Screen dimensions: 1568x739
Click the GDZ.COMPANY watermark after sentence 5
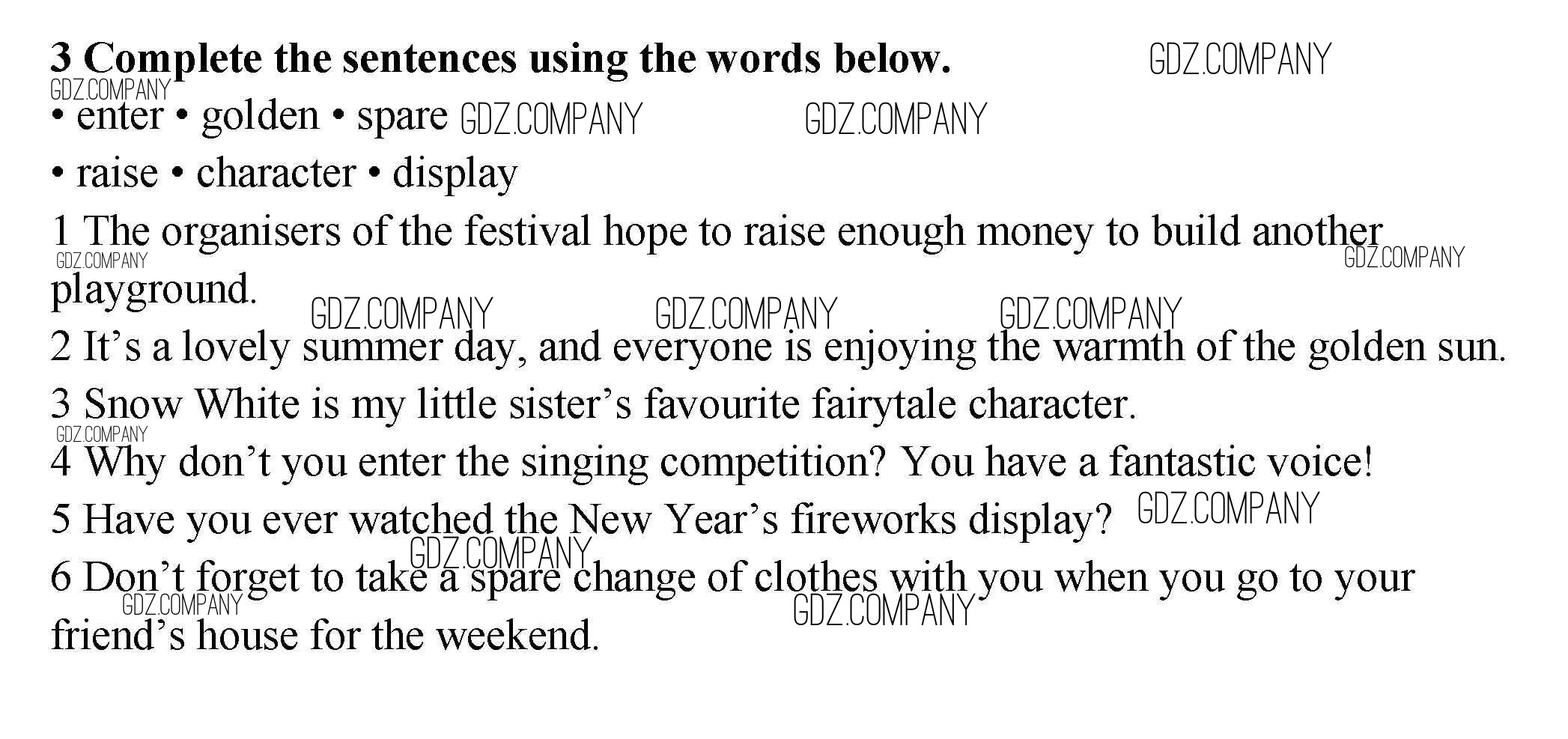click(1228, 509)
